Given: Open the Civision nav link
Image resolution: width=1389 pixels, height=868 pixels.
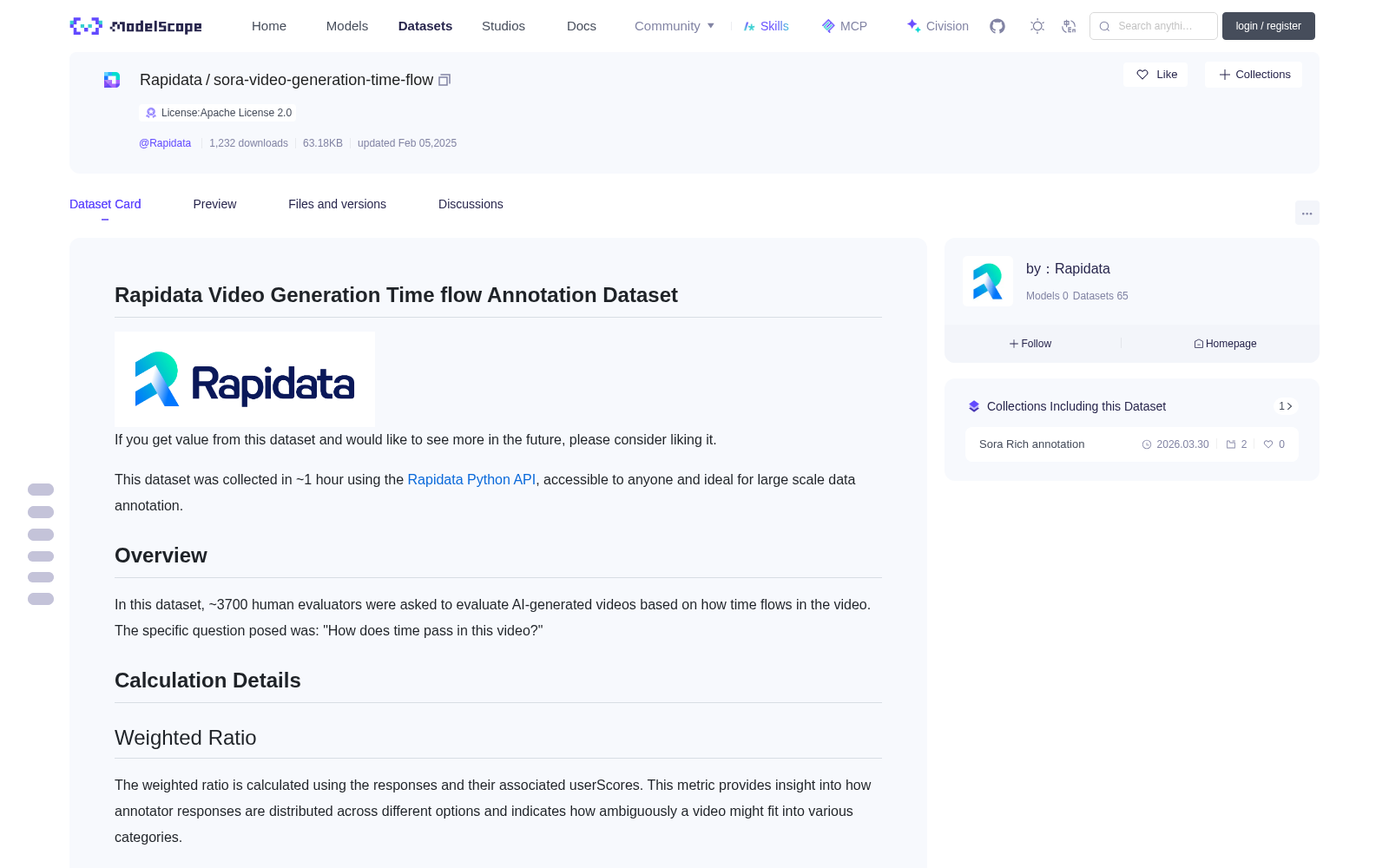Looking at the screenshot, I should click(938, 26).
